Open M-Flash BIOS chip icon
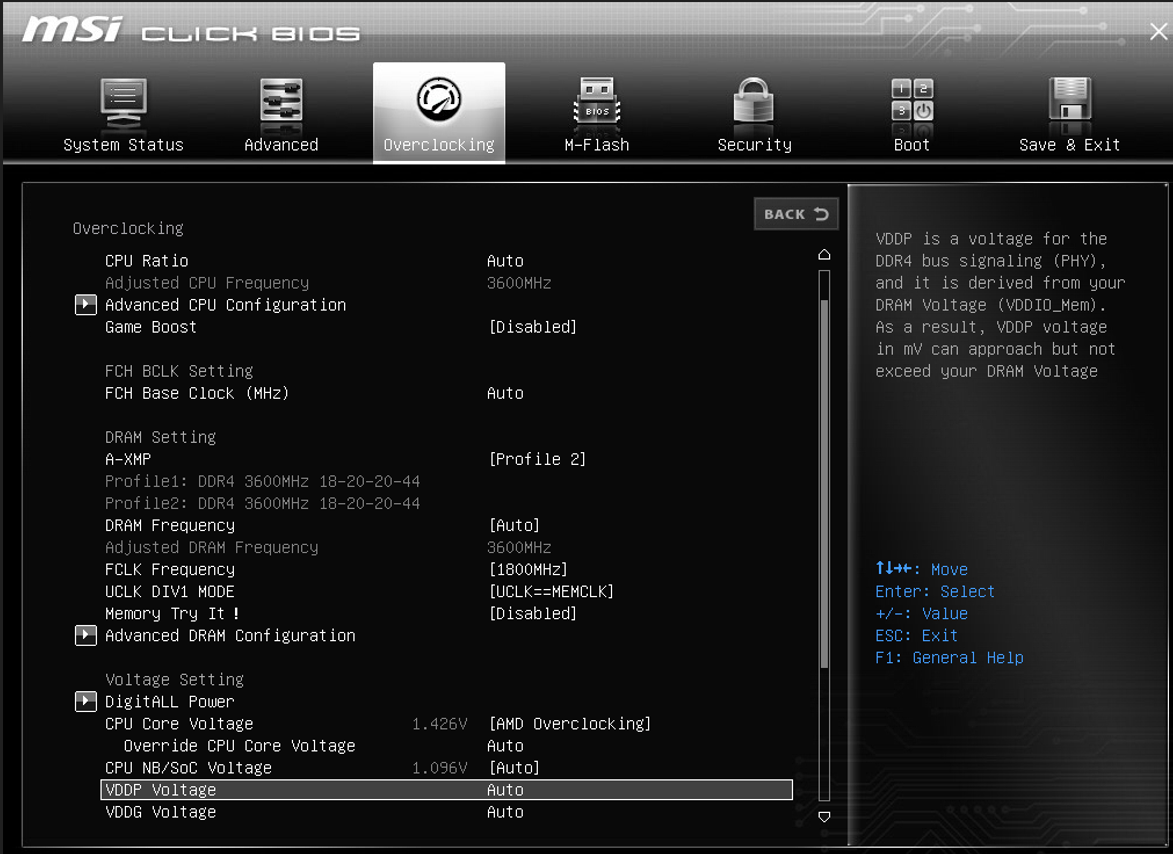 tap(597, 101)
